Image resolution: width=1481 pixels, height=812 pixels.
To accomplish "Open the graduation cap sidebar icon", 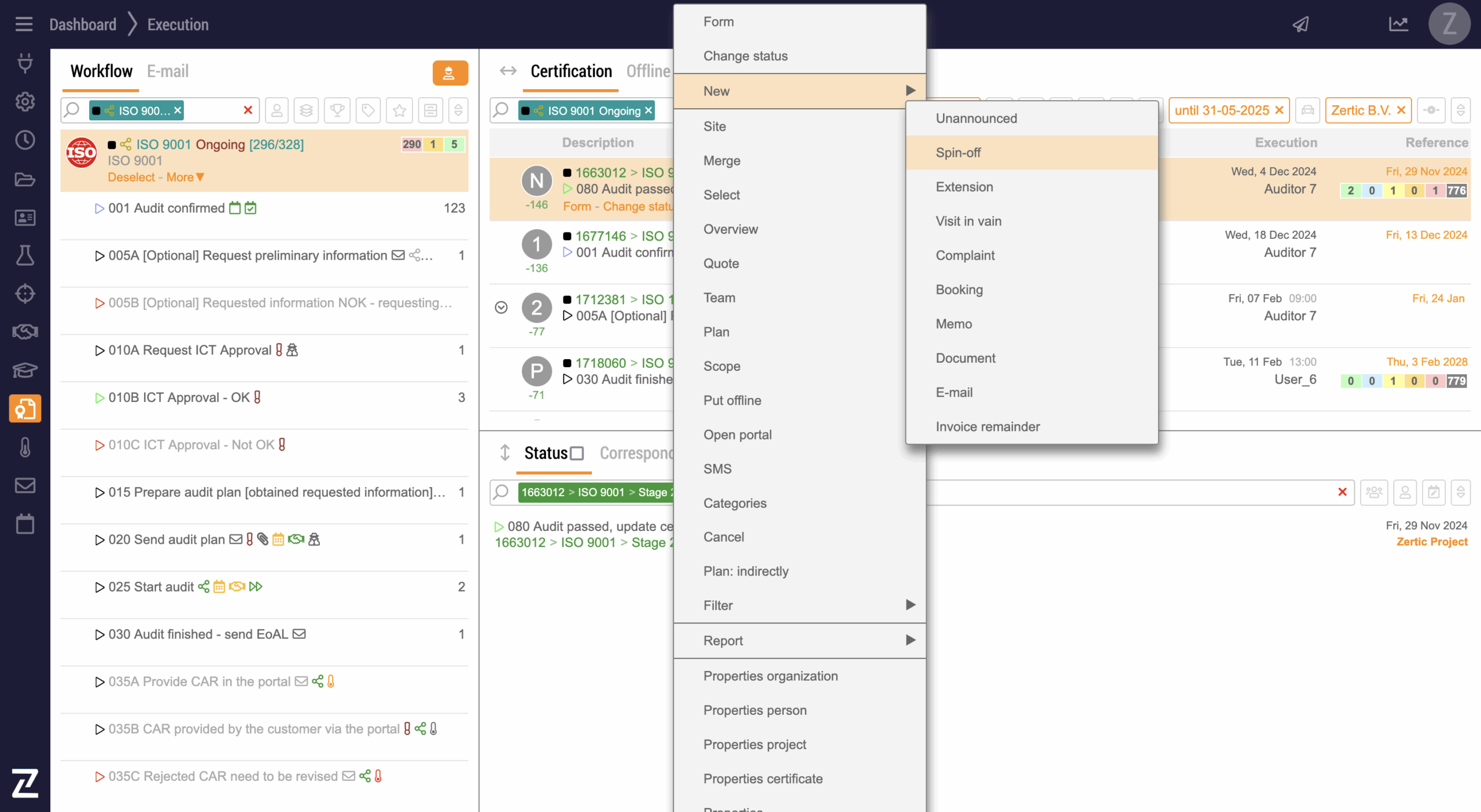I will [x=25, y=370].
